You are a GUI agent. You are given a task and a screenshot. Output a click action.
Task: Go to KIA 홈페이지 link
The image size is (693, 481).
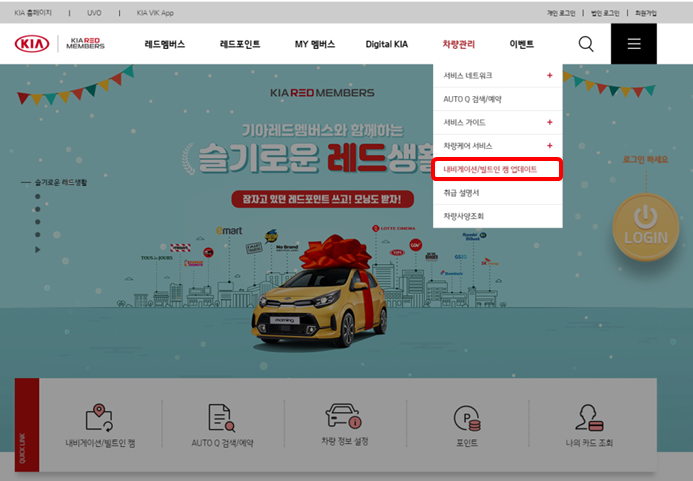point(33,13)
